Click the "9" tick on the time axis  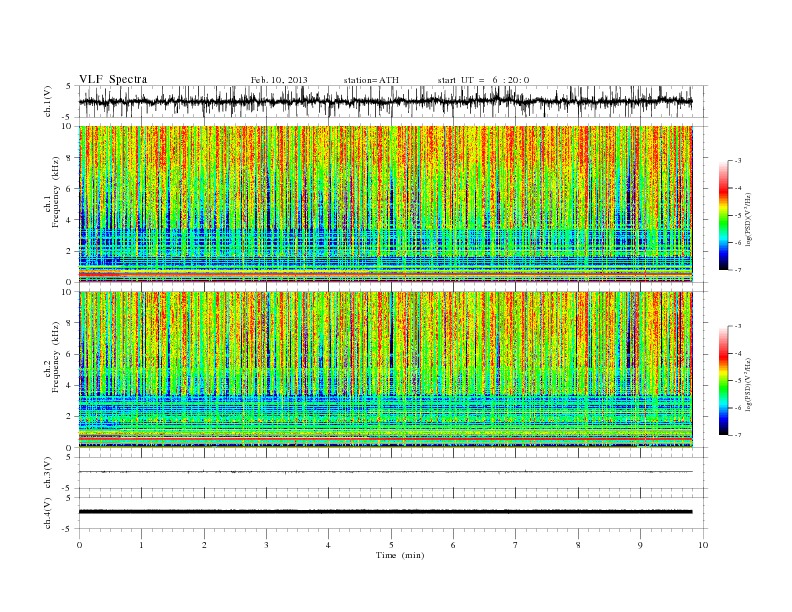[x=640, y=545]
